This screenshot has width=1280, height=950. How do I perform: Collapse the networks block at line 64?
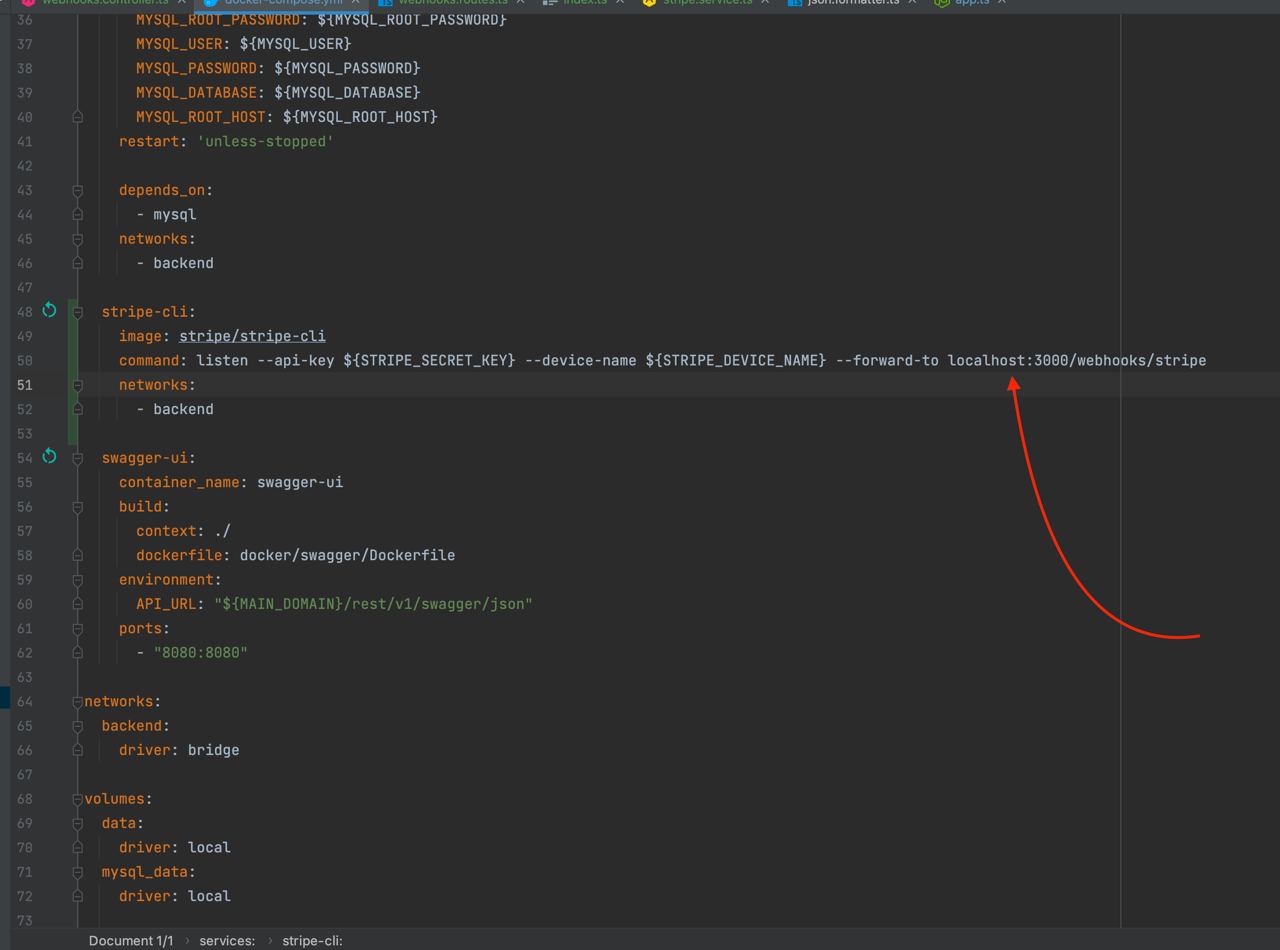tap(77, 702)
